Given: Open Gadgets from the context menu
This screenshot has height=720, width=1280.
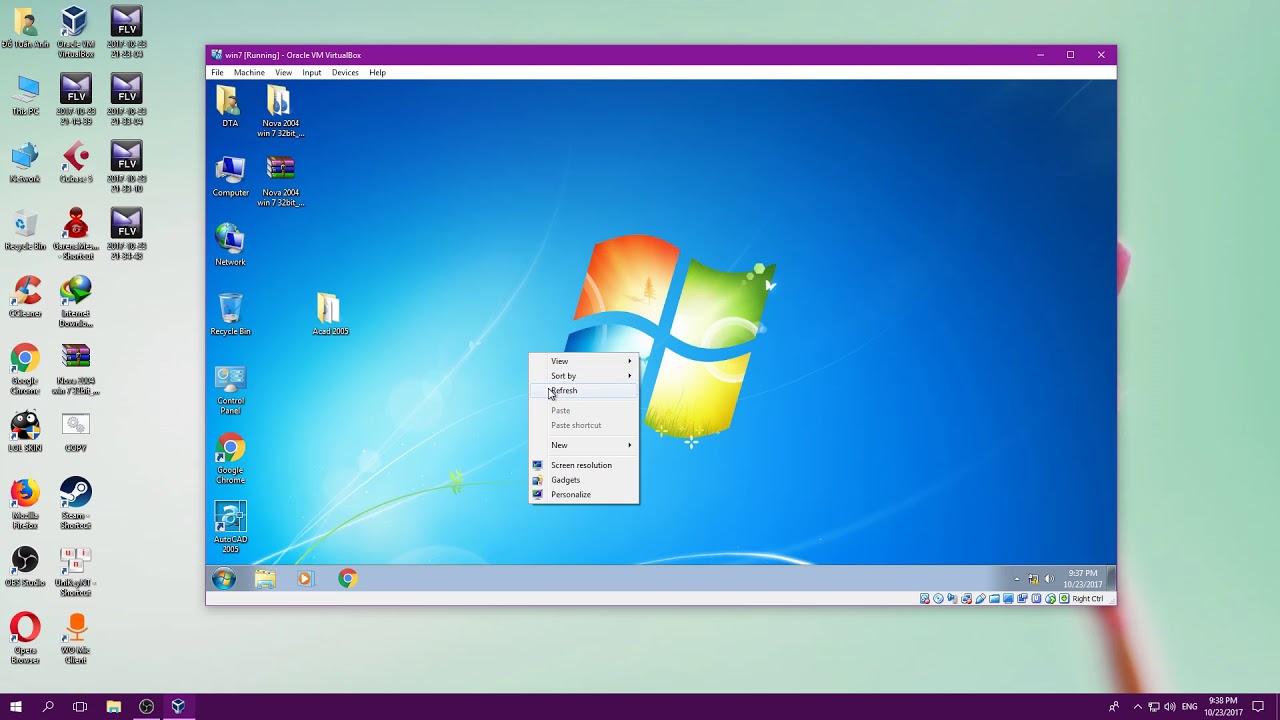Looking at the screenshot, I should point(584,480).
